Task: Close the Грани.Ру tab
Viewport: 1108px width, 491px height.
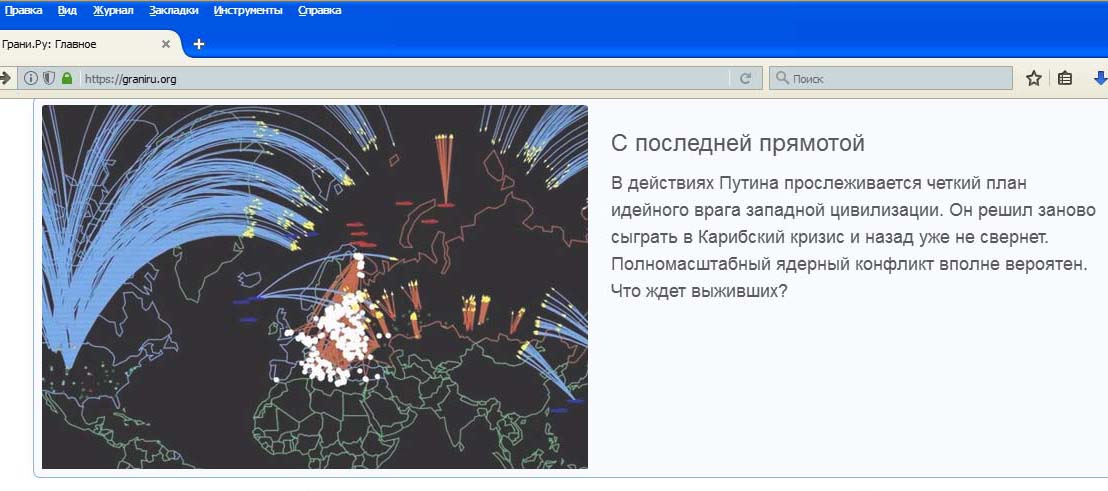Action: pos(166,44)
